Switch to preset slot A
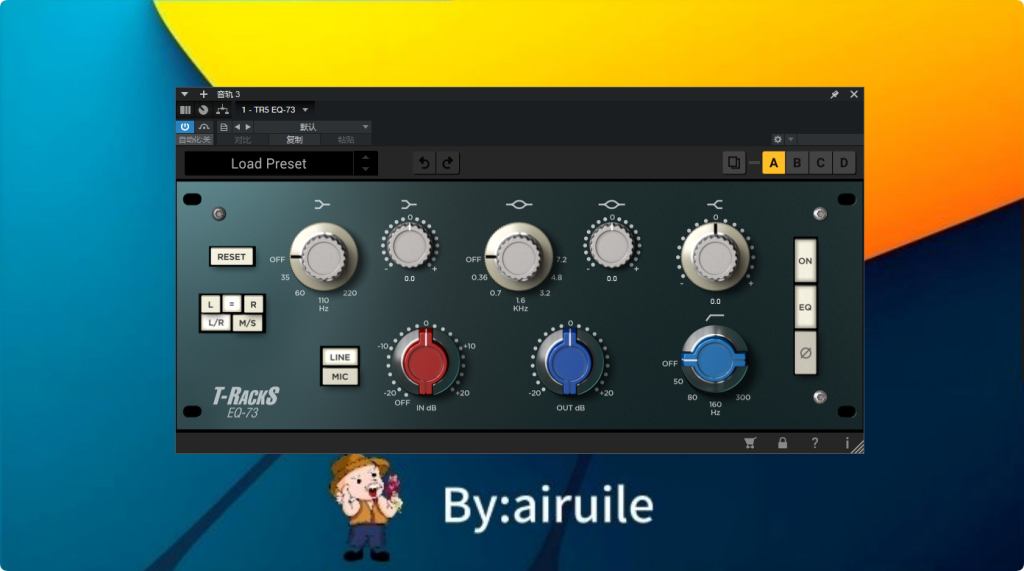Viewport: 1024px width, 571px height. point(774,163)
